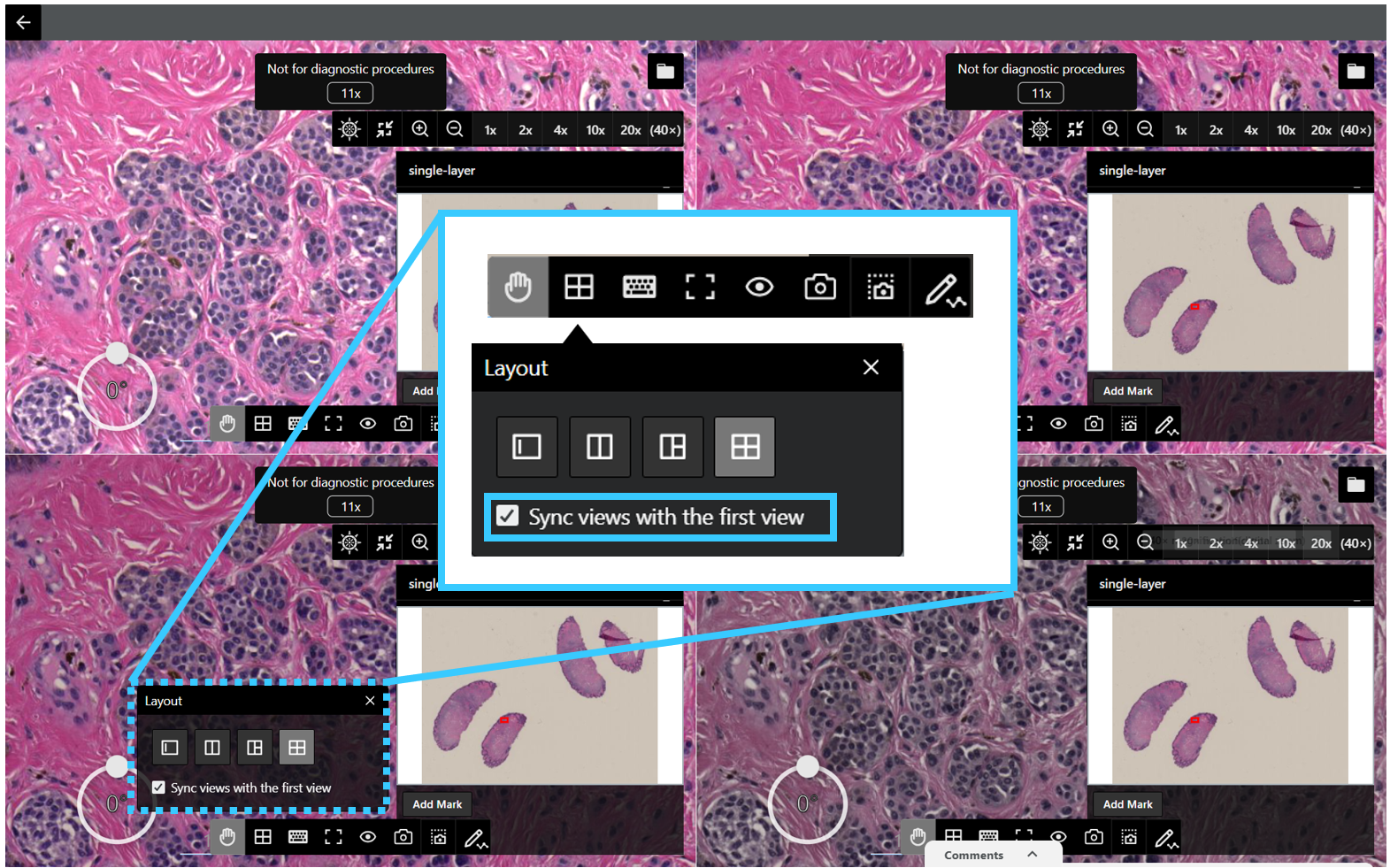The height and width of the screenshot is (868, 1390).
Task: Open the 11x magnification box in upper-left view
Action: click(x=350, y=93)
